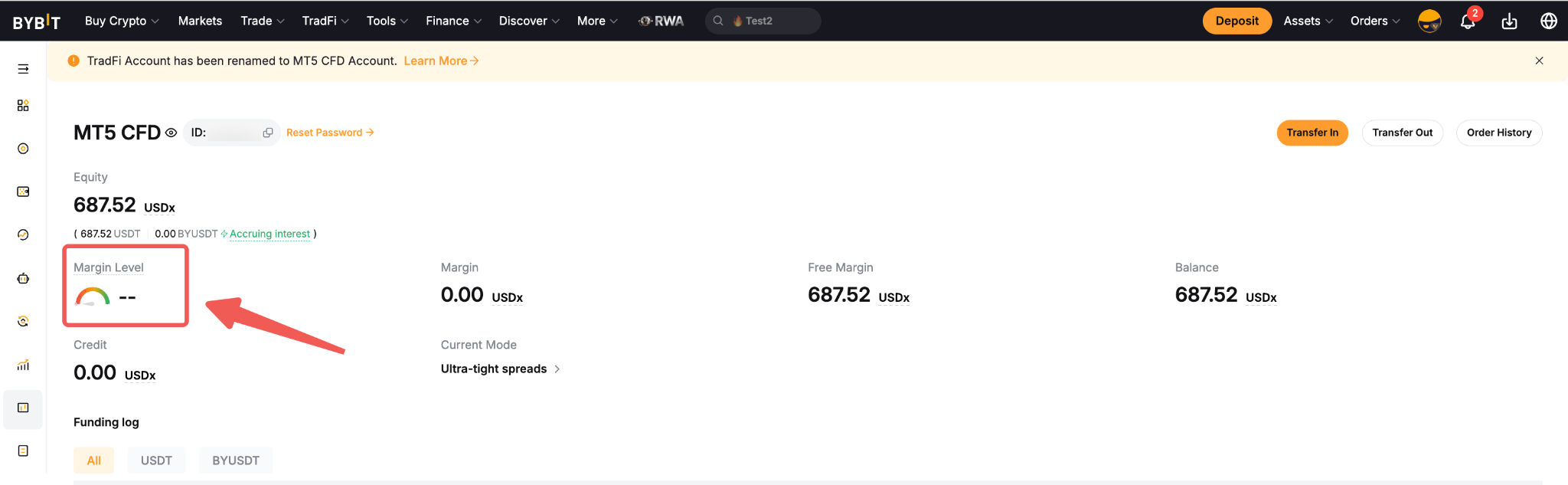The height and width of the screenshot is (485, 1568).
Task: Click the Deposit button
Action: point(1236,21)
